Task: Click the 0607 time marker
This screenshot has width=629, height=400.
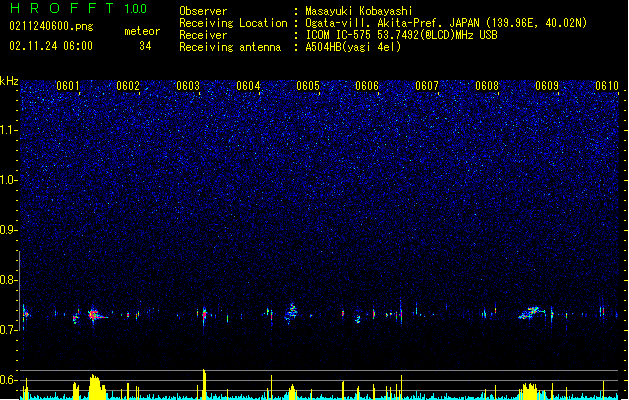Action: [x=427, y=86]
